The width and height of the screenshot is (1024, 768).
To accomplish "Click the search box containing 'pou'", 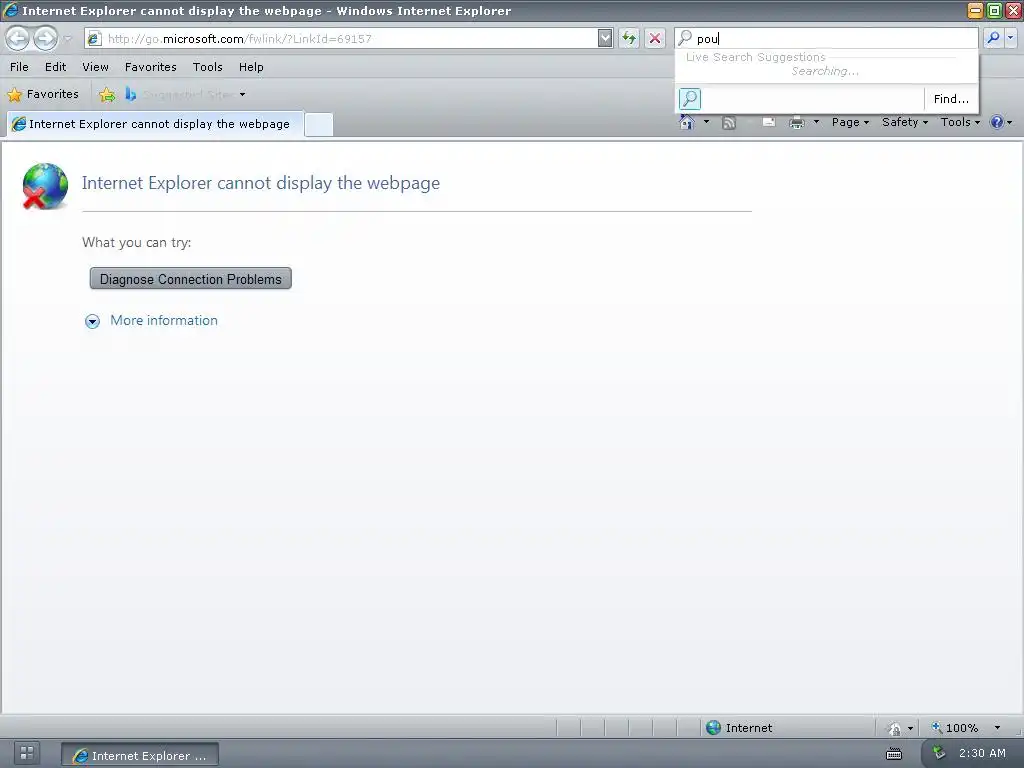I will pos(826,39).
